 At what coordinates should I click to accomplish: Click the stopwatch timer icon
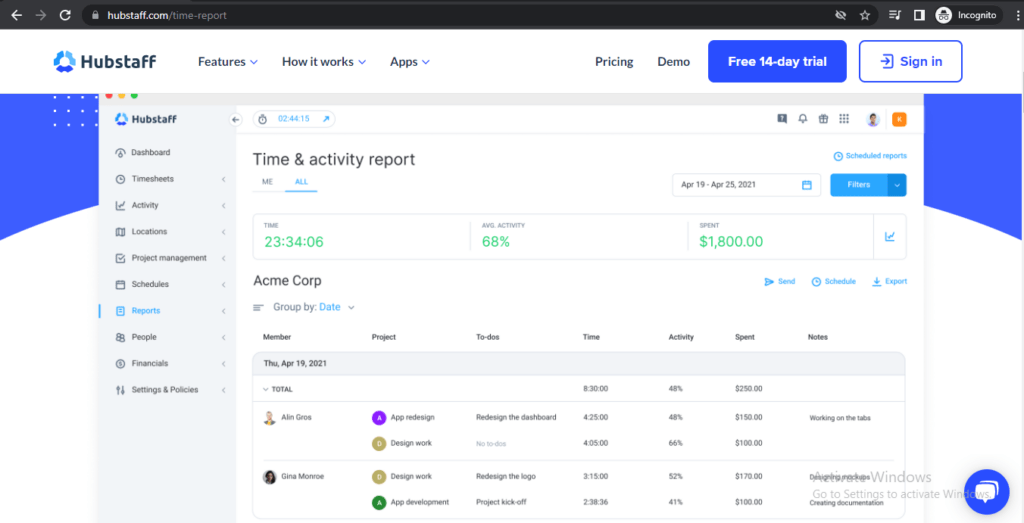[263, 119]
